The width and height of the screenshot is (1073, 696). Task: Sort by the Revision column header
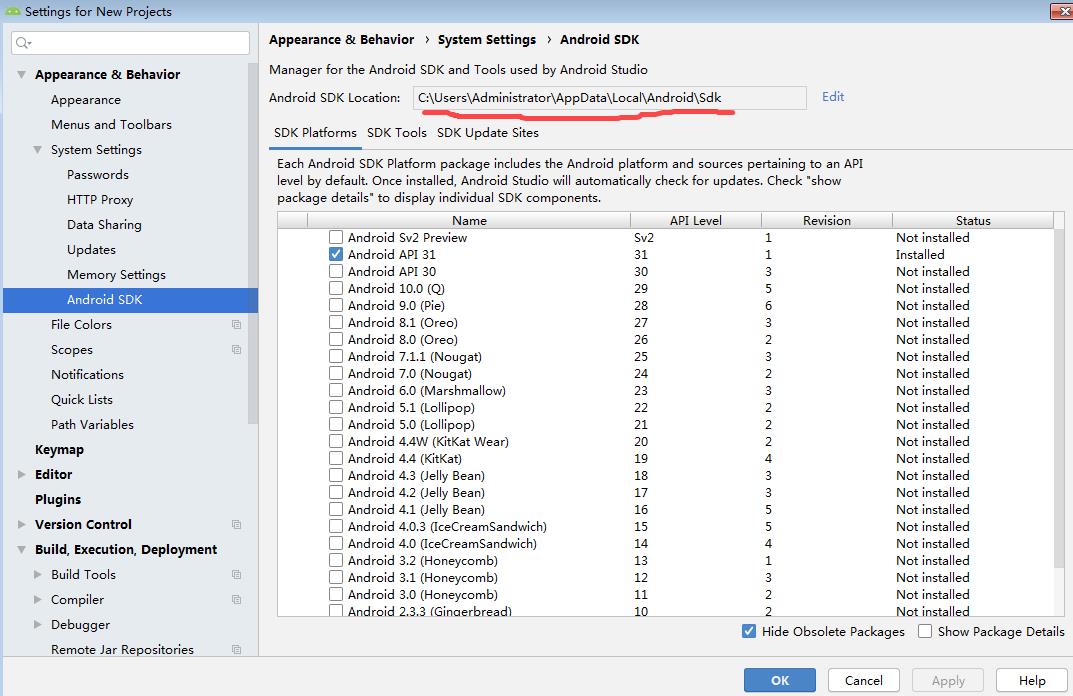tap(827, 220)
